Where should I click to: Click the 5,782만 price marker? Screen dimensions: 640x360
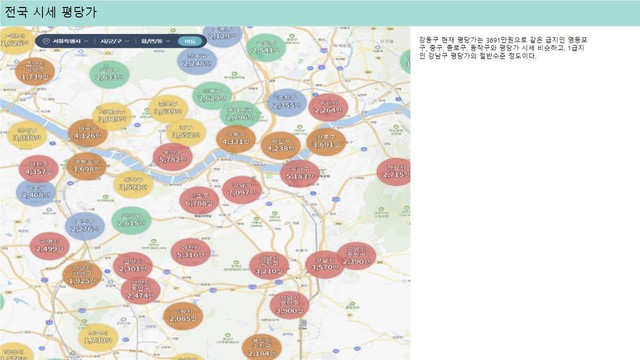pyautogui.click(x=173, y=157)
